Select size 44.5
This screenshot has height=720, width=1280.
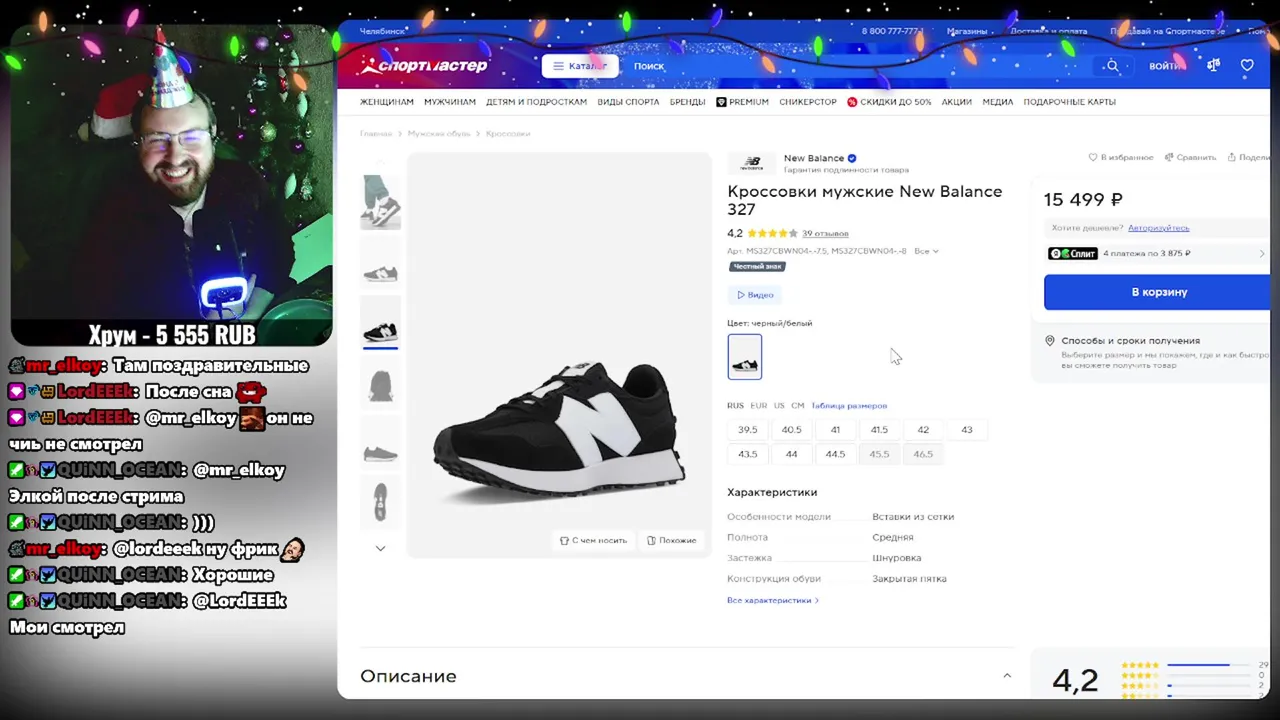pyautogui.click(x=835, y=454)
